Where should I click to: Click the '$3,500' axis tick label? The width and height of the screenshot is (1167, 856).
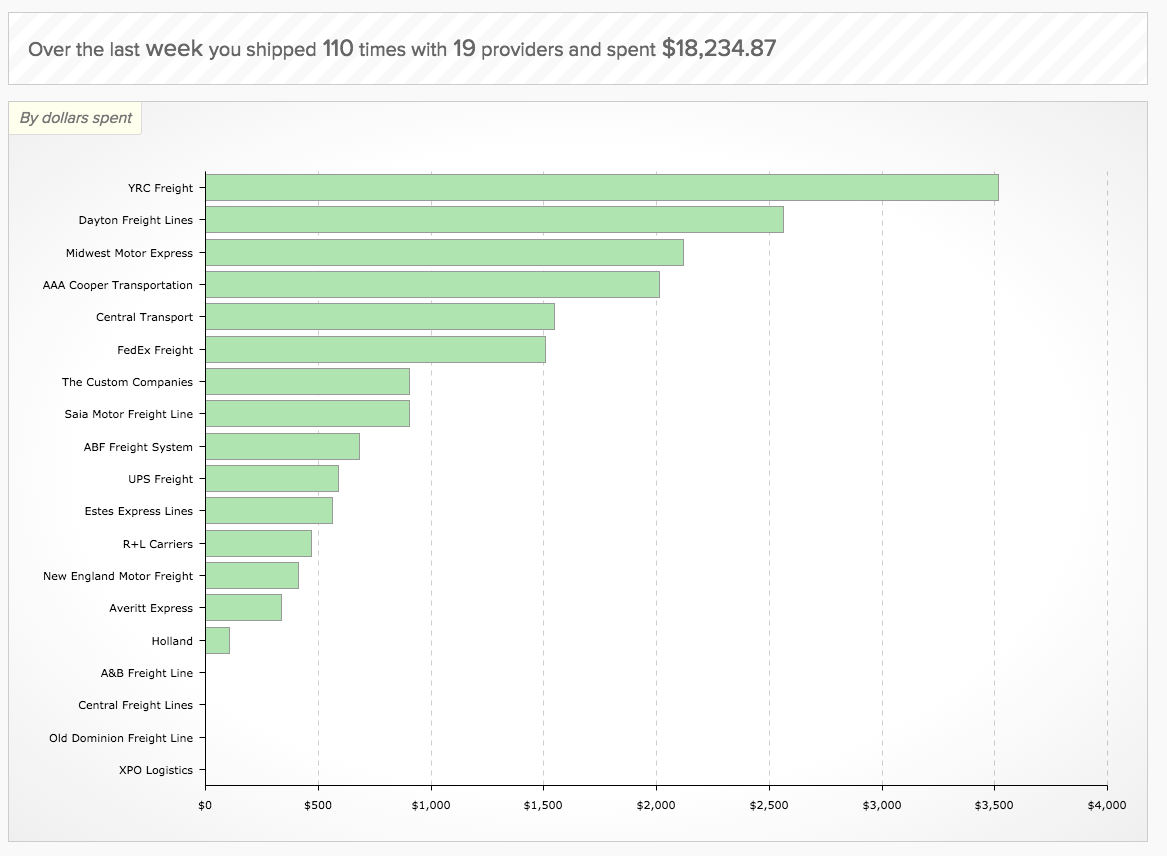[x=994, y=805]
